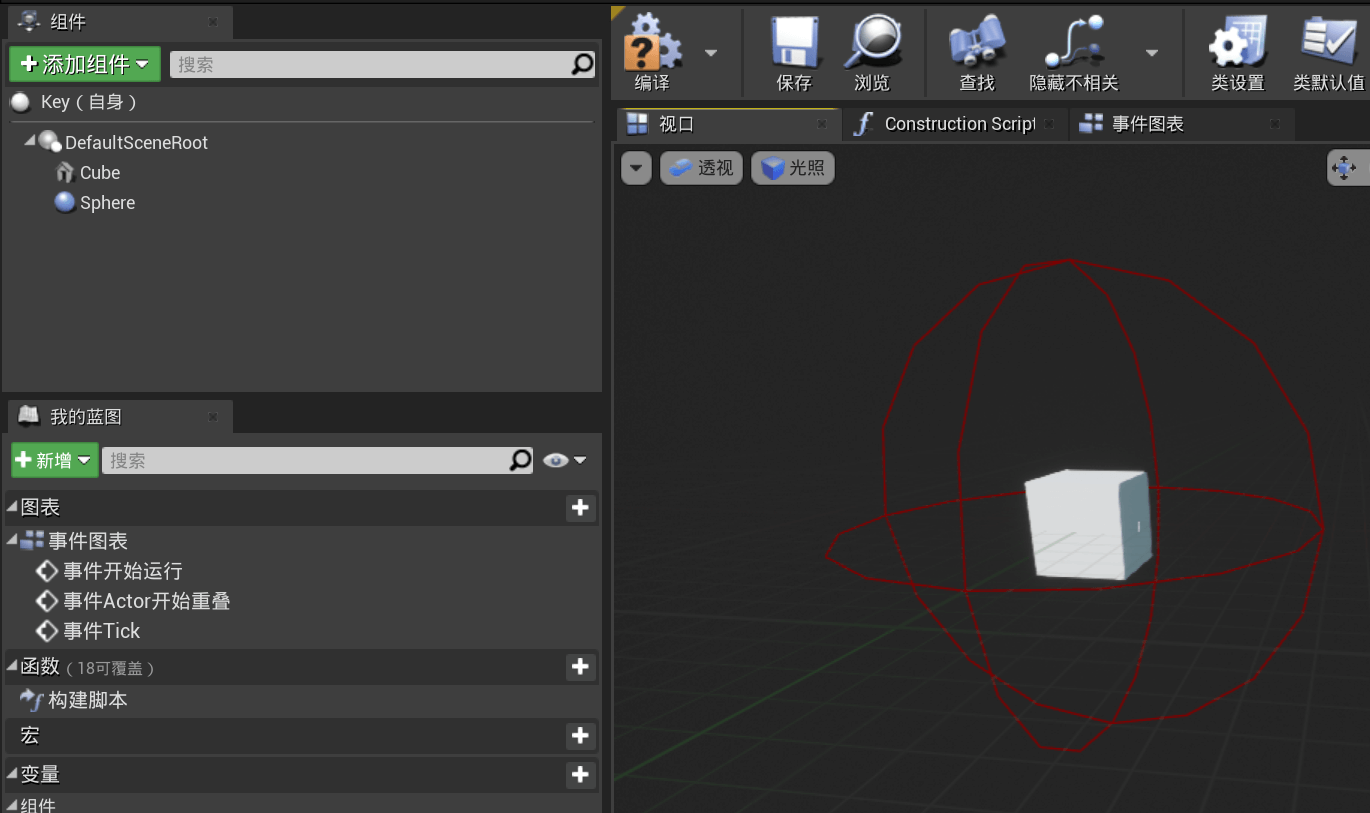1370x813 pixels.
Task: Close the Construction Script tab
Action: tap(1049, 124)
